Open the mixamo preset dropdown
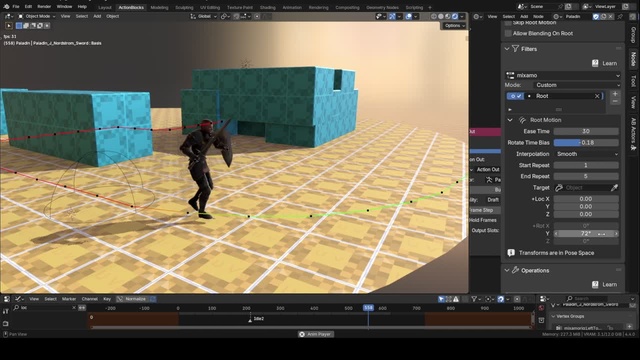 point(563,75)
